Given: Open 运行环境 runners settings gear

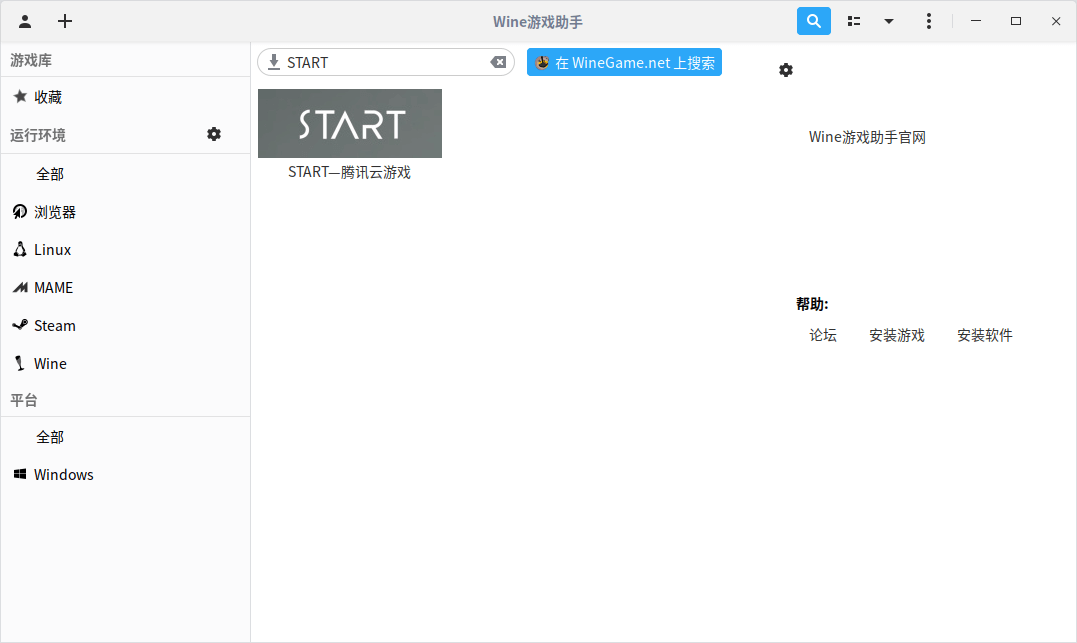Looking at the screenshot, I should [214, 134].
